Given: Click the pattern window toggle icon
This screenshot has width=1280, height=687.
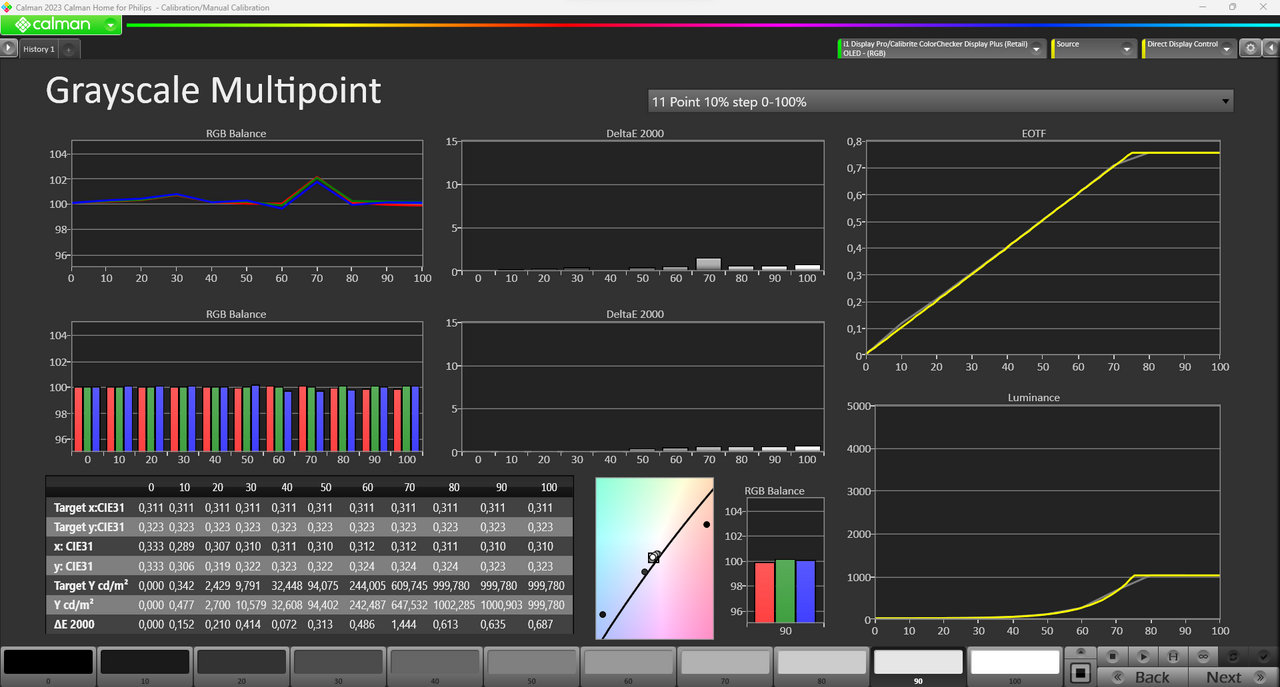Looking at the screenshot, I should 1080,673.
